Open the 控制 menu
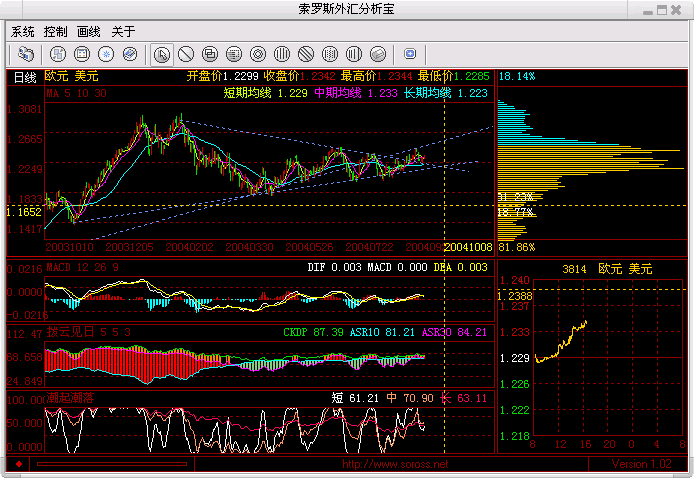The width and height of the screenshot is (694, 478). coord(56,31)
